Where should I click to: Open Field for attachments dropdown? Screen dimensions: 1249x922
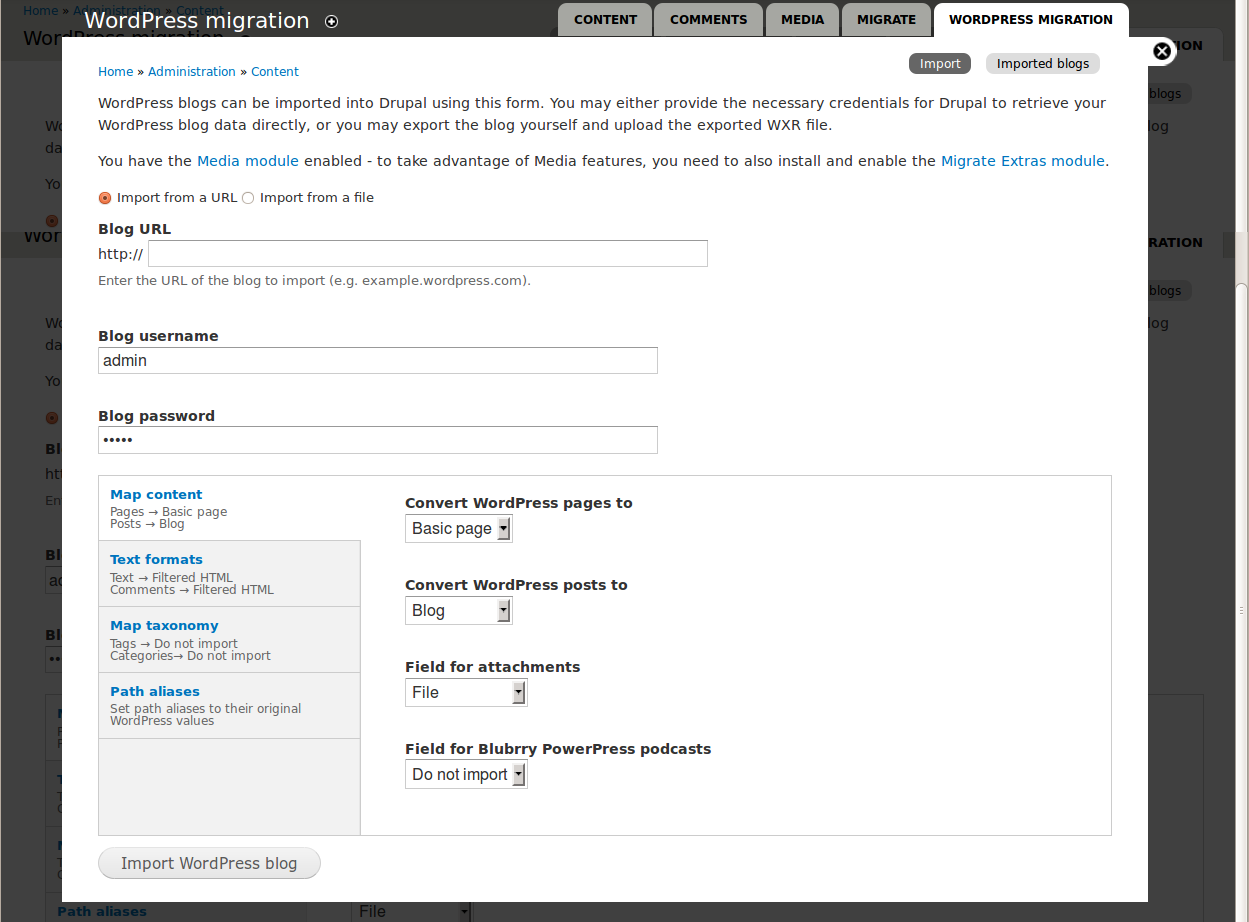(466, 692)
